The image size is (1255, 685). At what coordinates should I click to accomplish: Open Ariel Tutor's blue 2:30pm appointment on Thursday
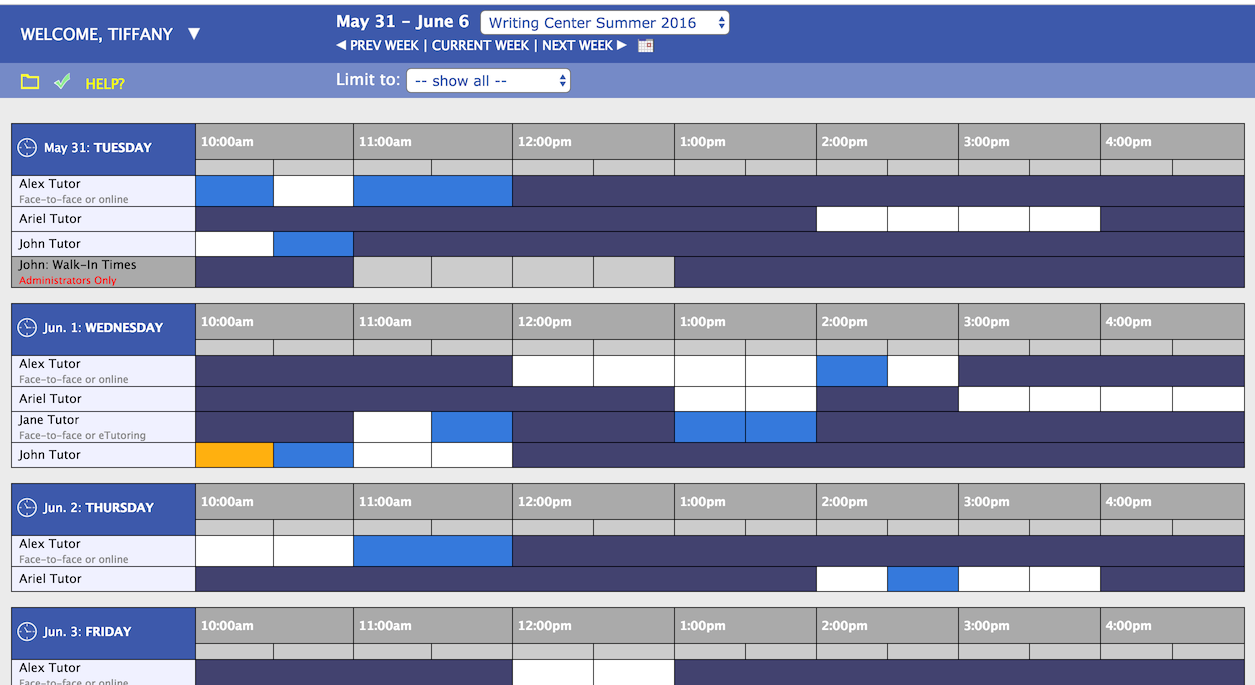click(922, 579)
